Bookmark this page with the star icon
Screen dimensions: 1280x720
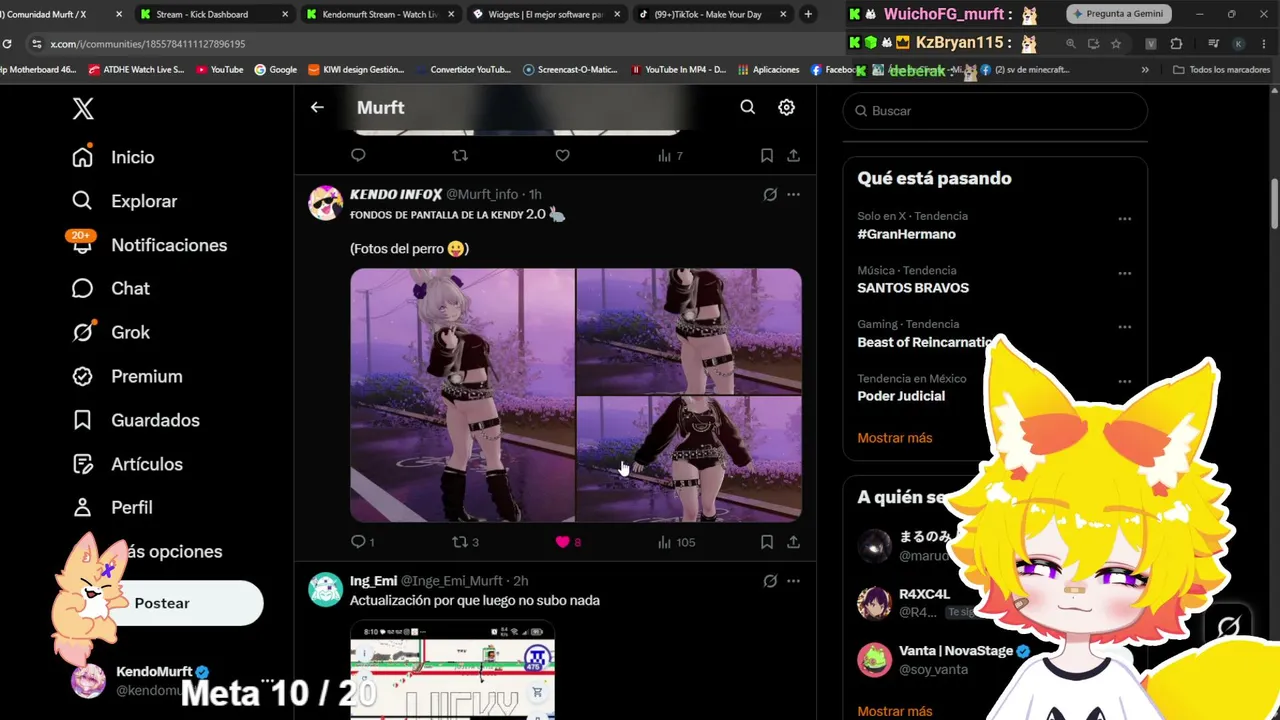(x=1116, y=44)
